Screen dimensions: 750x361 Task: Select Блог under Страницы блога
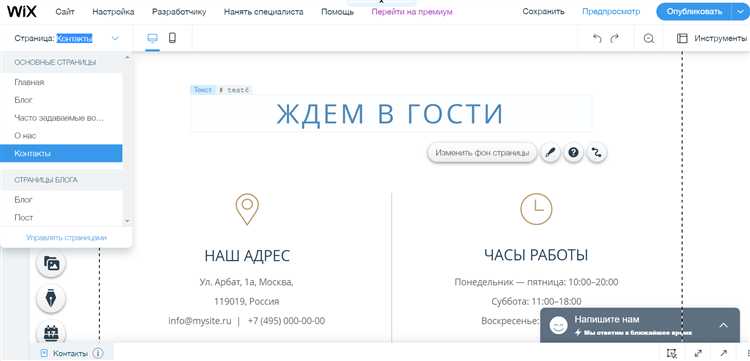tap(61, 199)
